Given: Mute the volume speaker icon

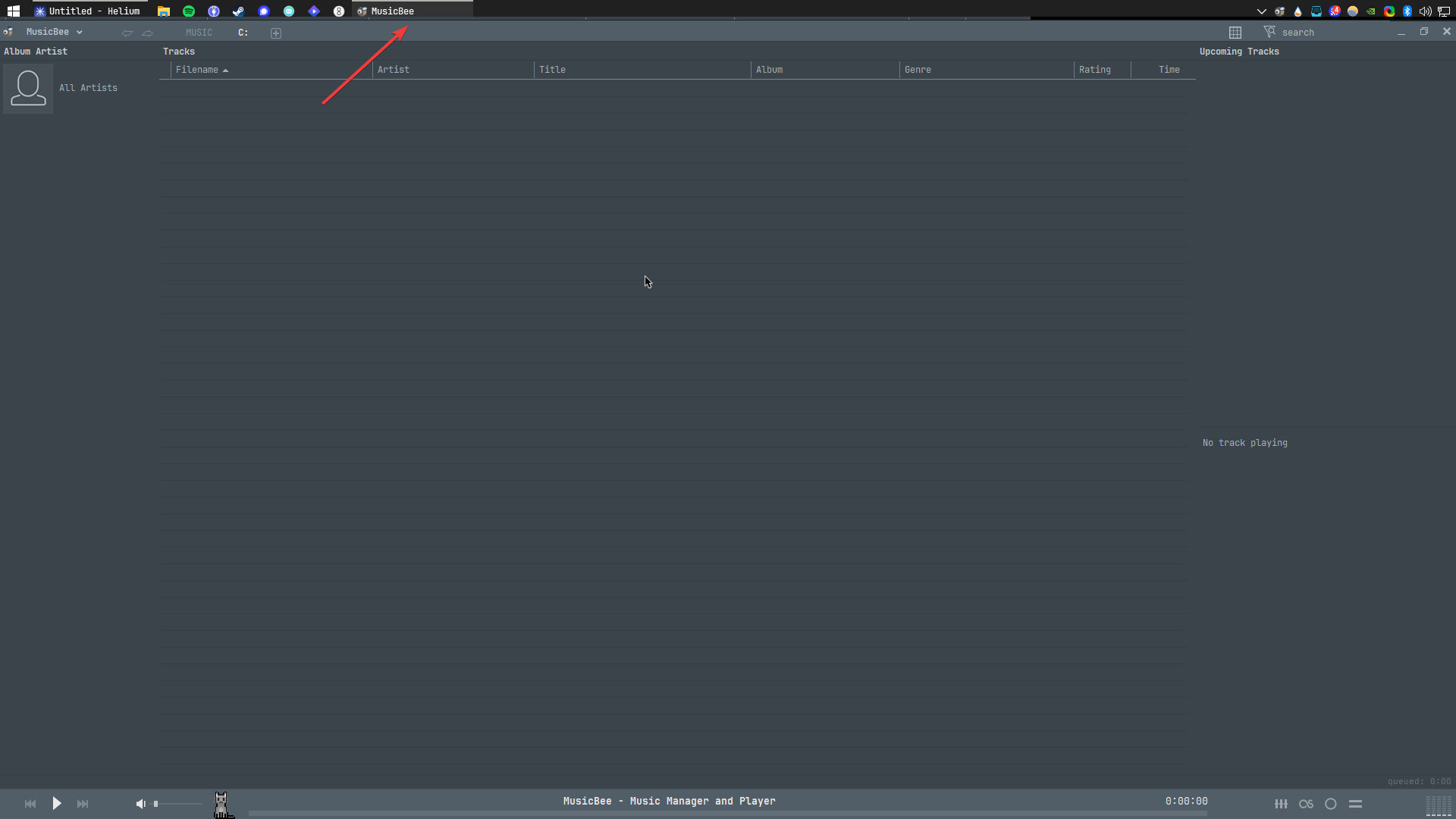Looking at the screenshot, I should 140,804.
